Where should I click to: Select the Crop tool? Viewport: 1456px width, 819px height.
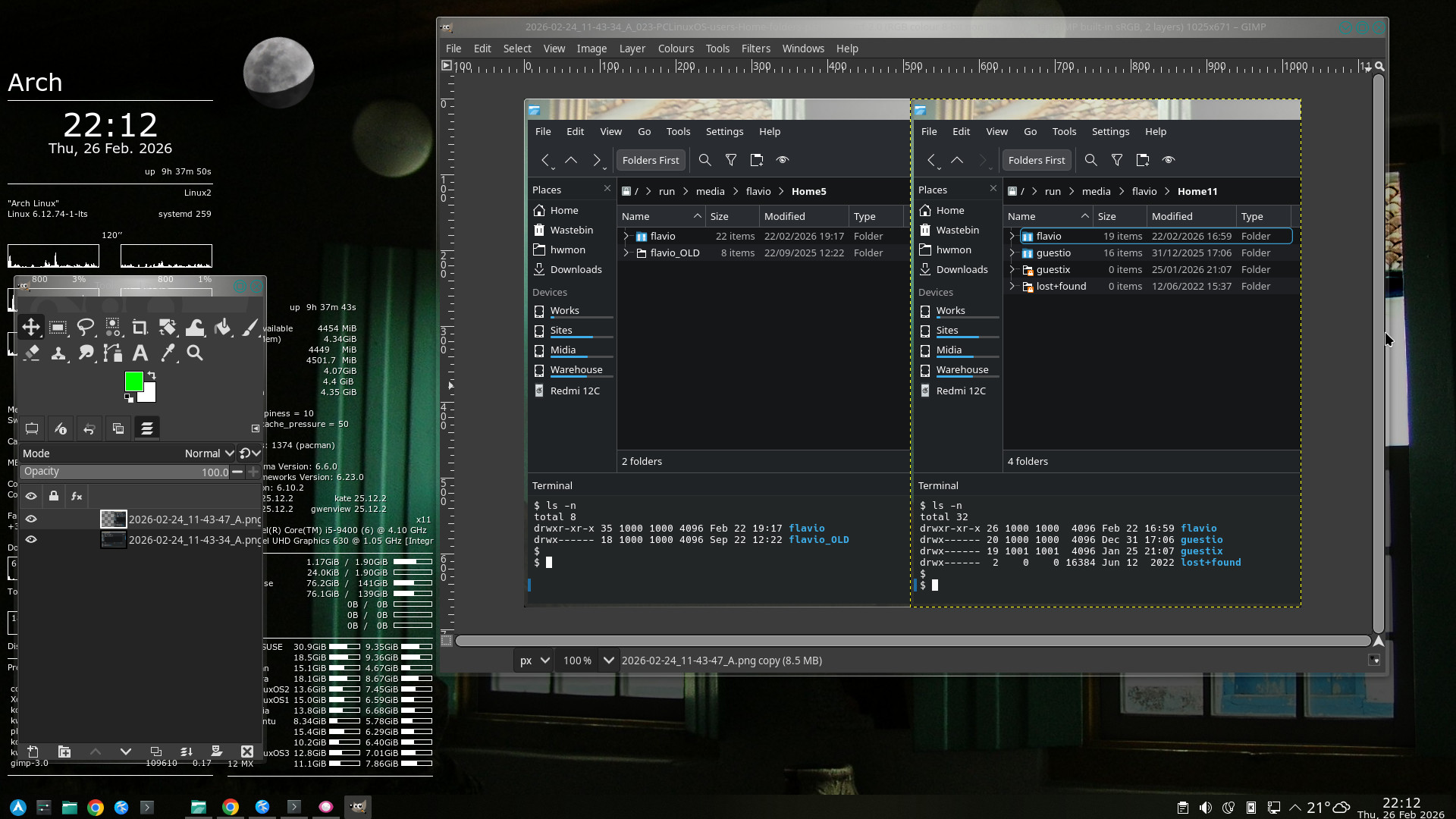pyautogui.click(x=140, y=327)
